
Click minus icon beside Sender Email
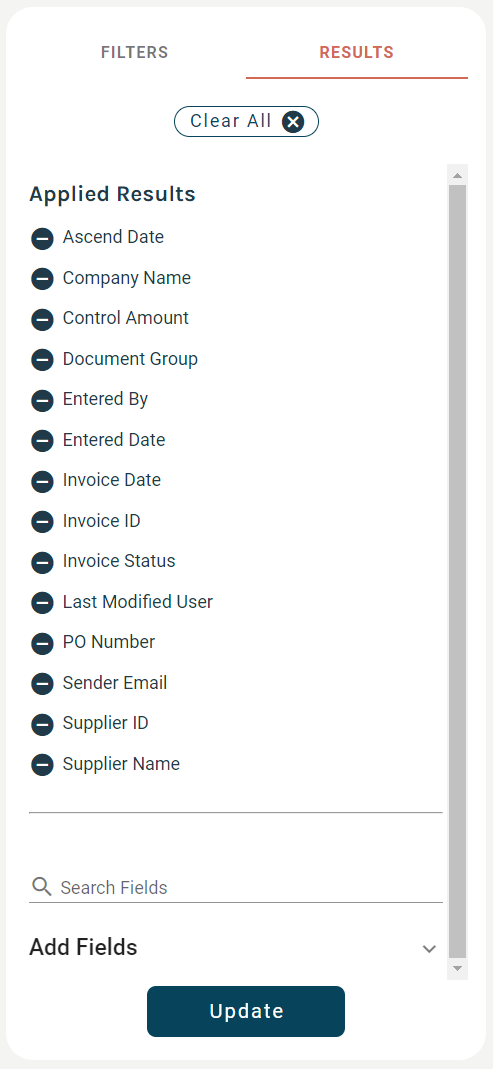[42, 684]
